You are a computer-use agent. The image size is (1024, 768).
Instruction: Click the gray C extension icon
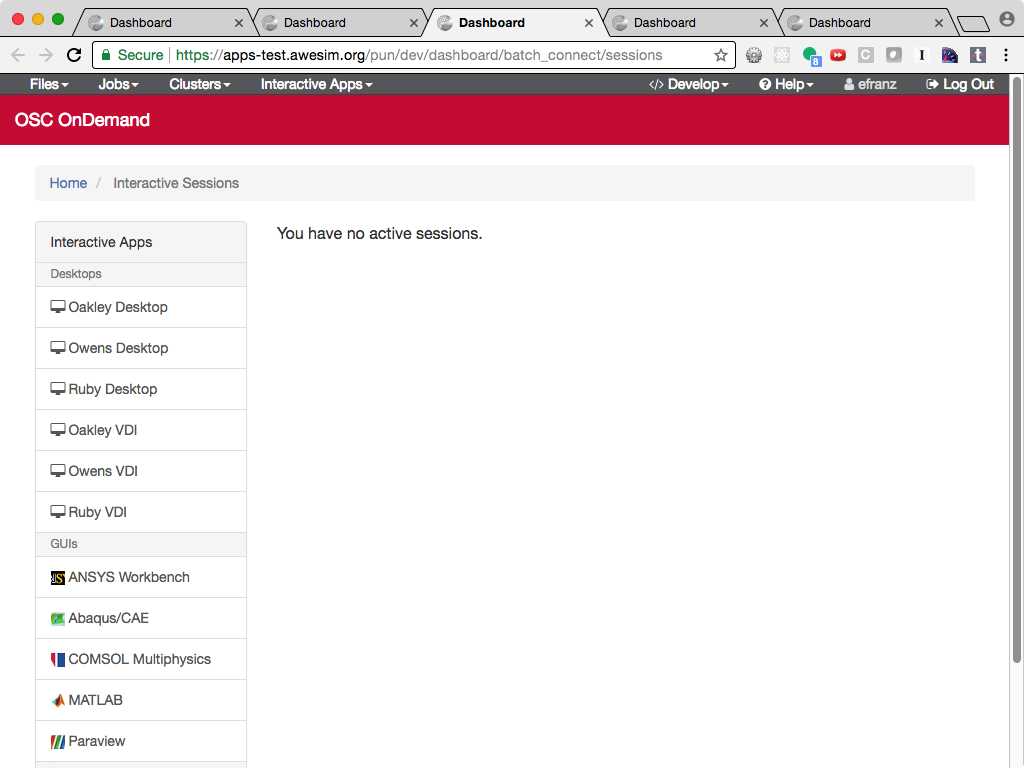point(865,56)
